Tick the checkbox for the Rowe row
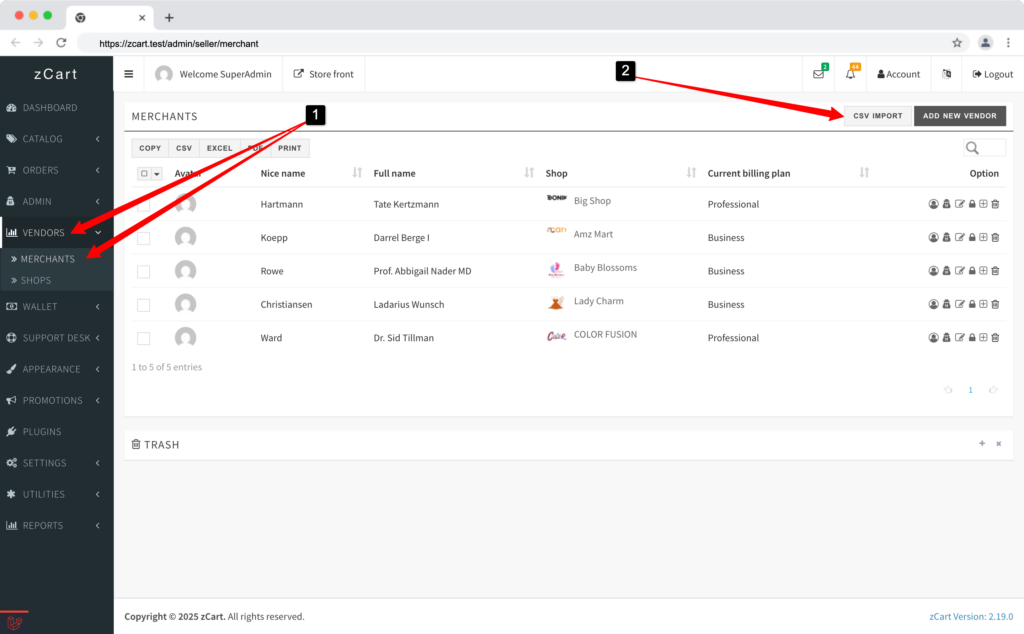This screenshot has height=634, width=1024. pyautogui.click(x=143, y=270)
